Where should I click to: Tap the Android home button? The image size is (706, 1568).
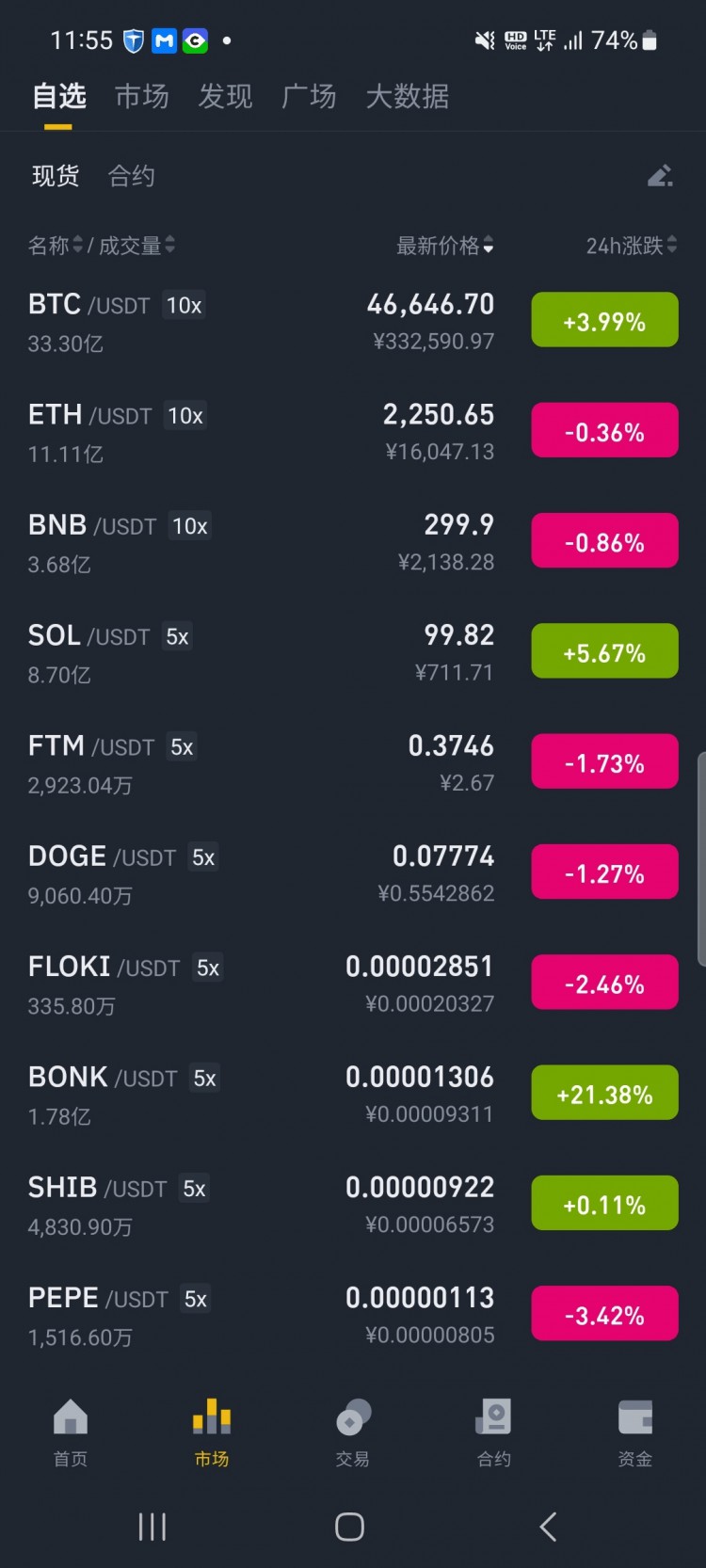(349, 1527)
